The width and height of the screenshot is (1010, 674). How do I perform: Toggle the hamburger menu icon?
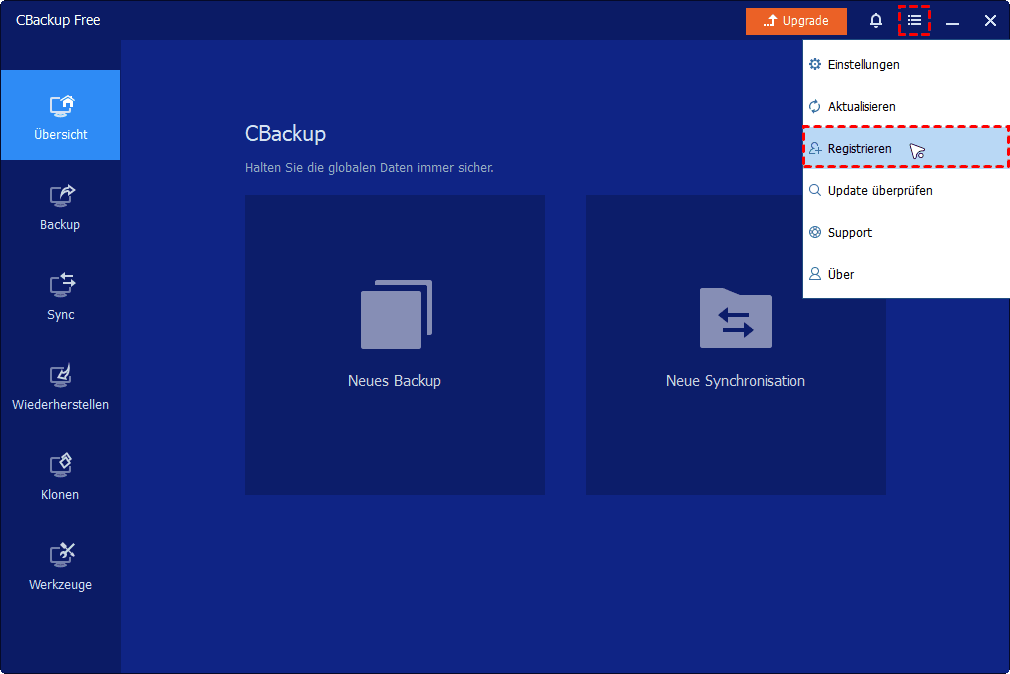[x=914, y=21]
